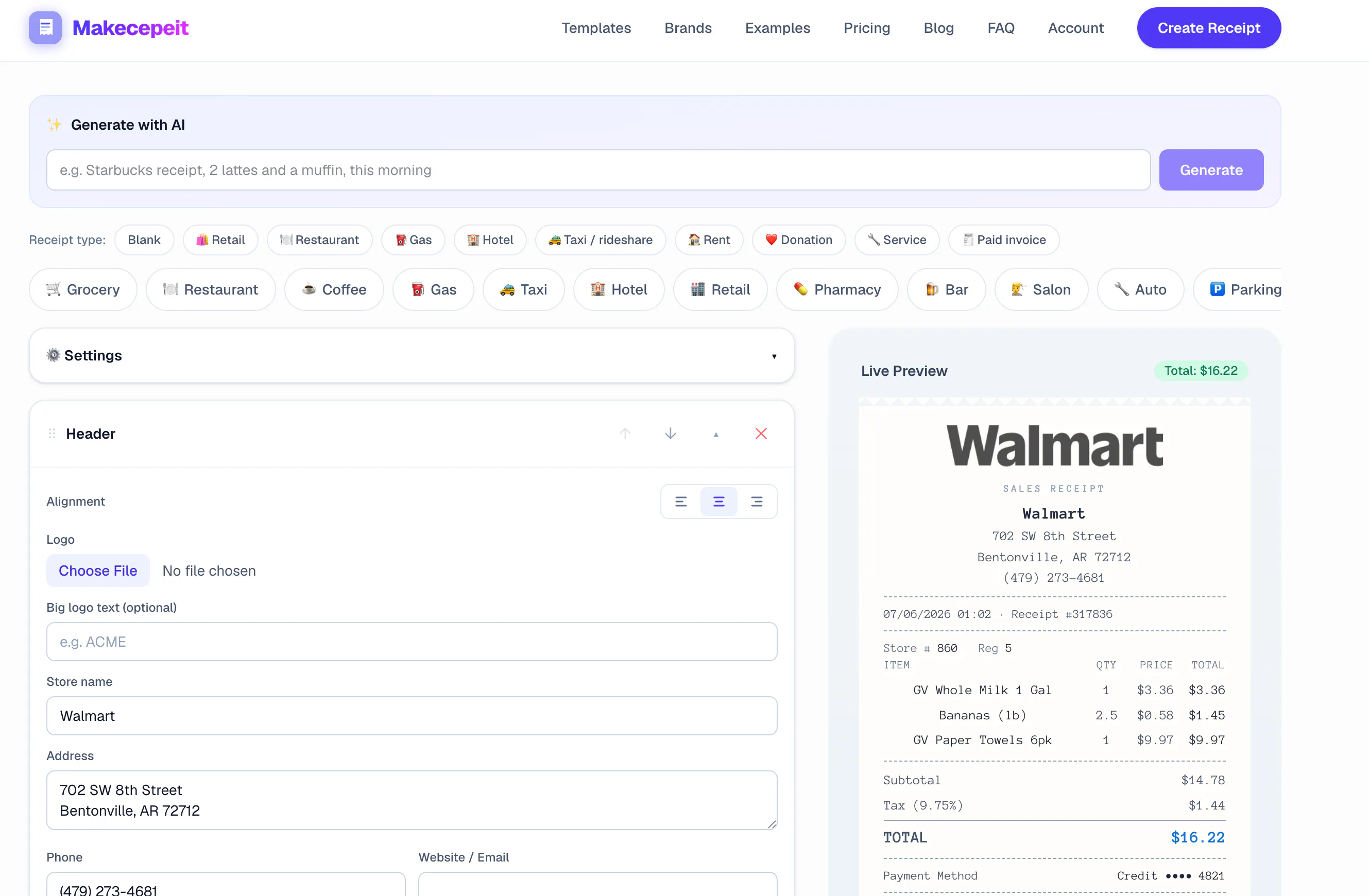Move the Header section up

[x=625, y=434]
